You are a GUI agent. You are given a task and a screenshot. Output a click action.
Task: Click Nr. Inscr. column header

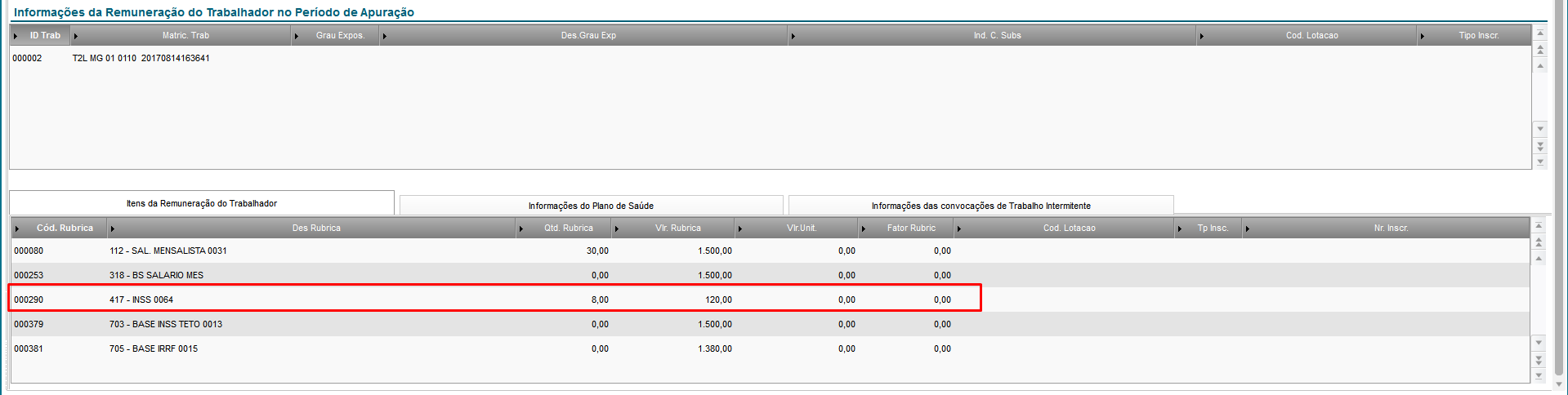[1387, 228]
